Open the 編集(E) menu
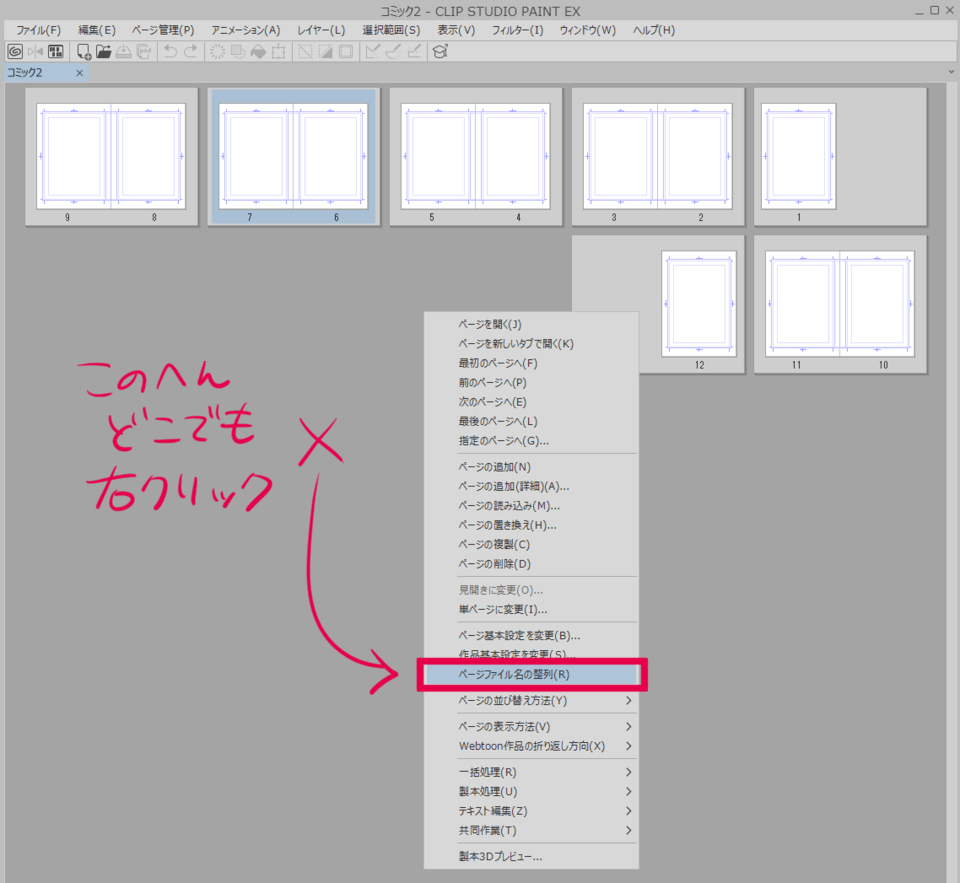Image resolution: width=960 pixels, height=883 pixels. coord(97,30)
